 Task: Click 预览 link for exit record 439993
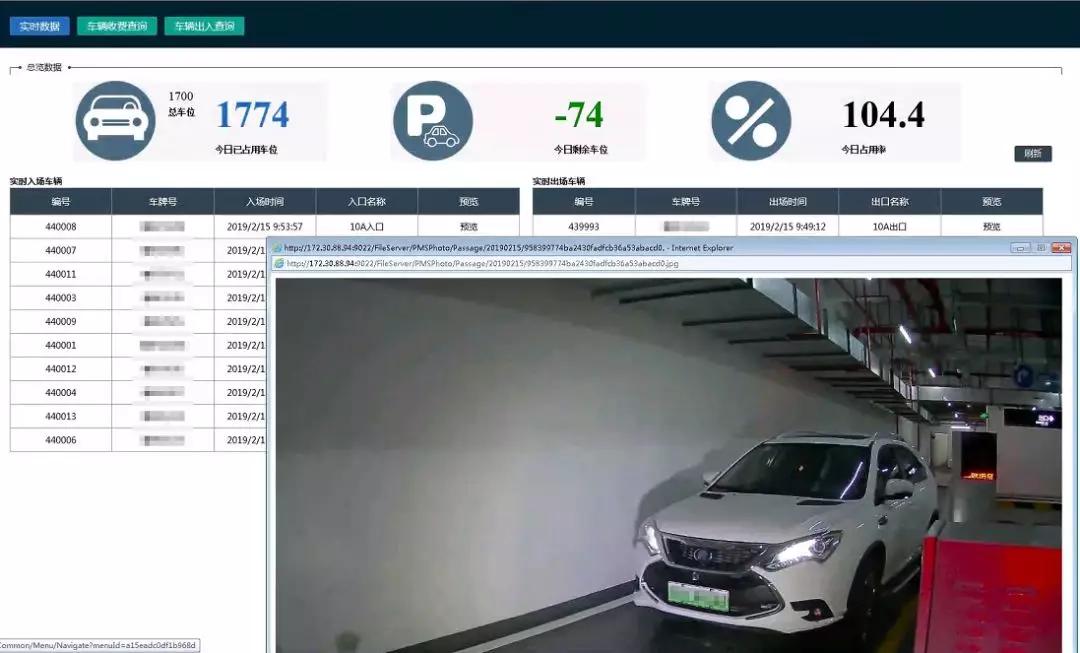(991, 227)
